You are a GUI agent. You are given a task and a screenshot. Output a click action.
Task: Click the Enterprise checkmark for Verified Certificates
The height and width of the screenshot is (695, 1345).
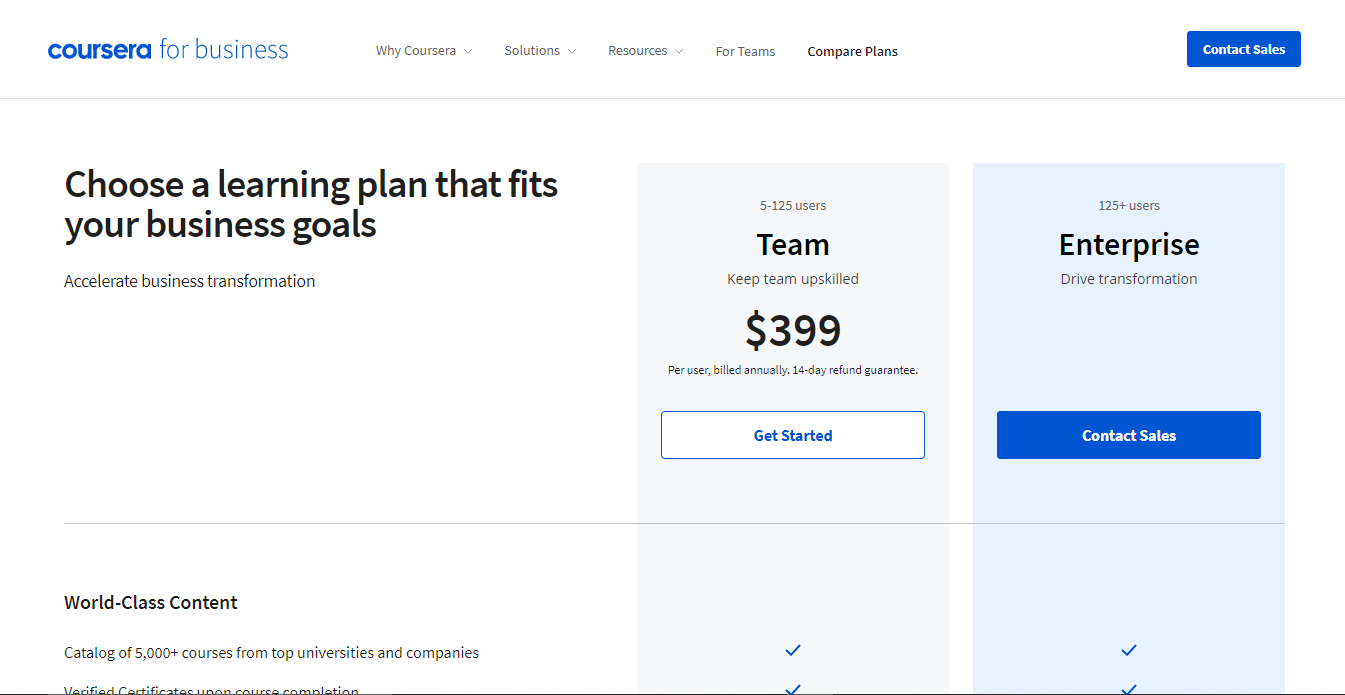1129,688
